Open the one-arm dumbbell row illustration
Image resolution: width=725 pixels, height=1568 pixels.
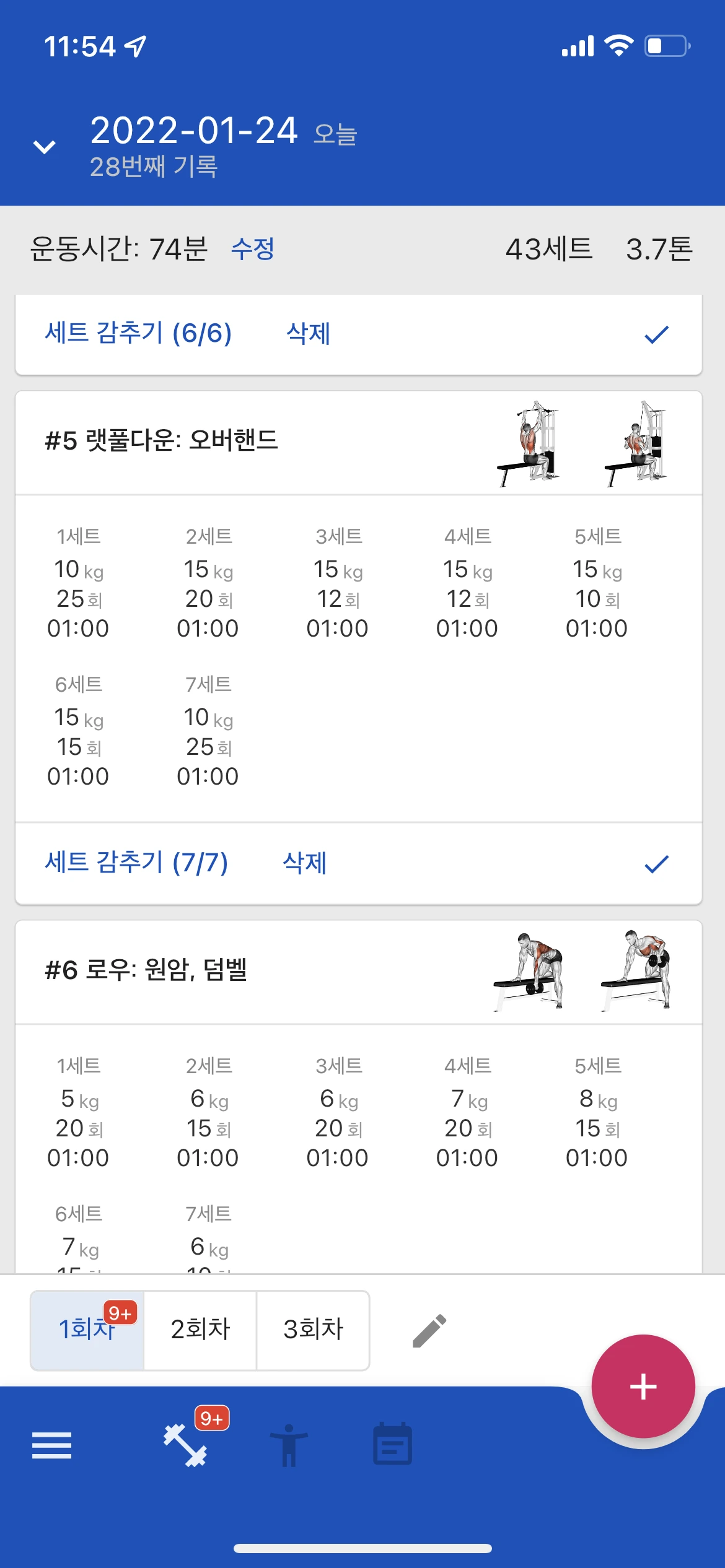point(582,971)
